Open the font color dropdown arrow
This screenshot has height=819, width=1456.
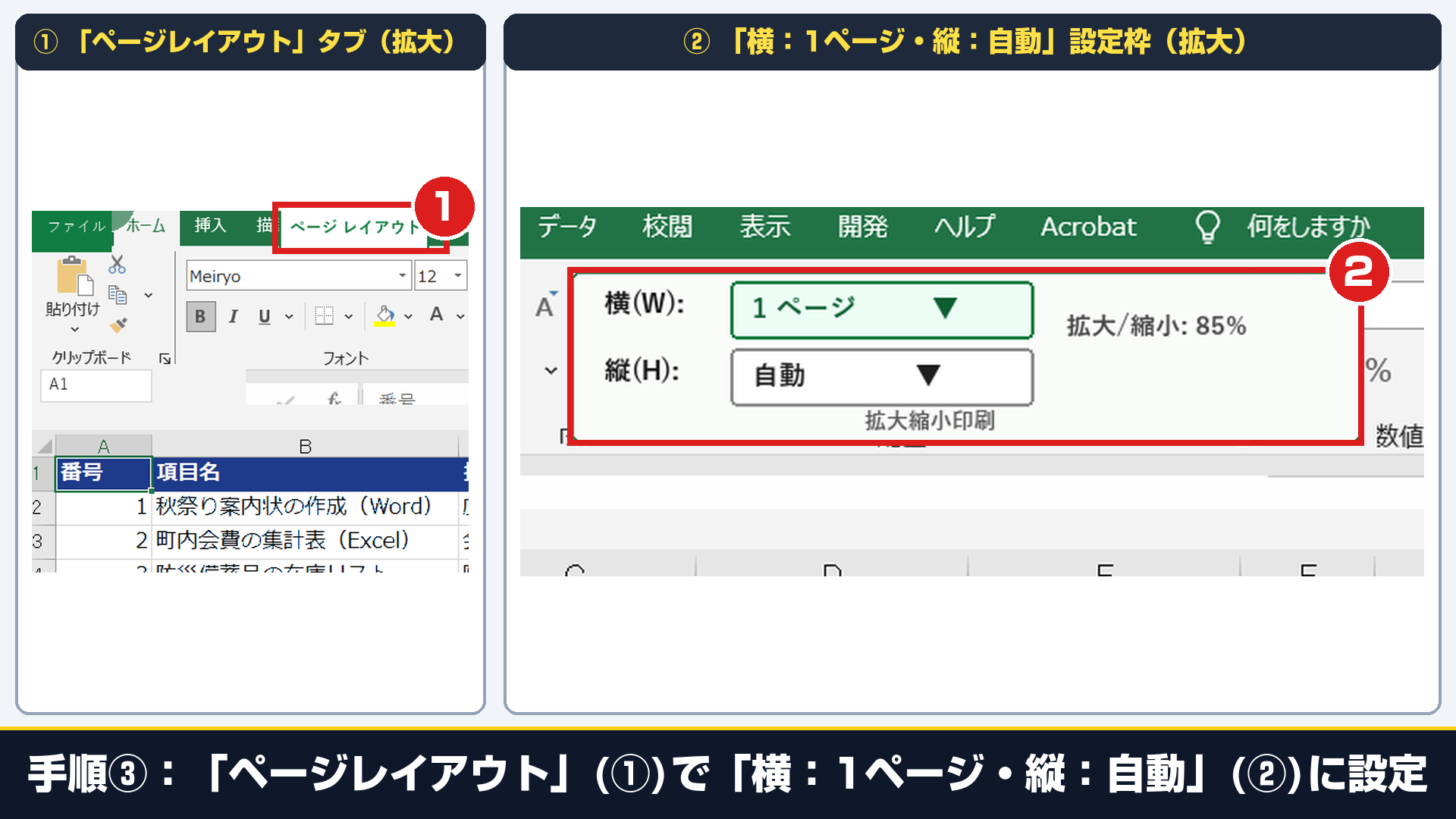pos(460,317)
